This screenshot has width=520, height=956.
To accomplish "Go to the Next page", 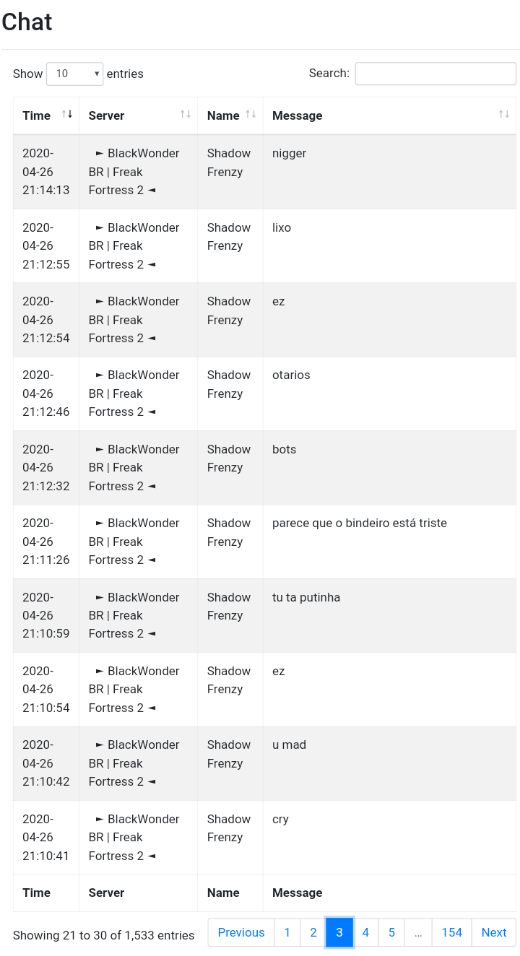I will point(494,932).
